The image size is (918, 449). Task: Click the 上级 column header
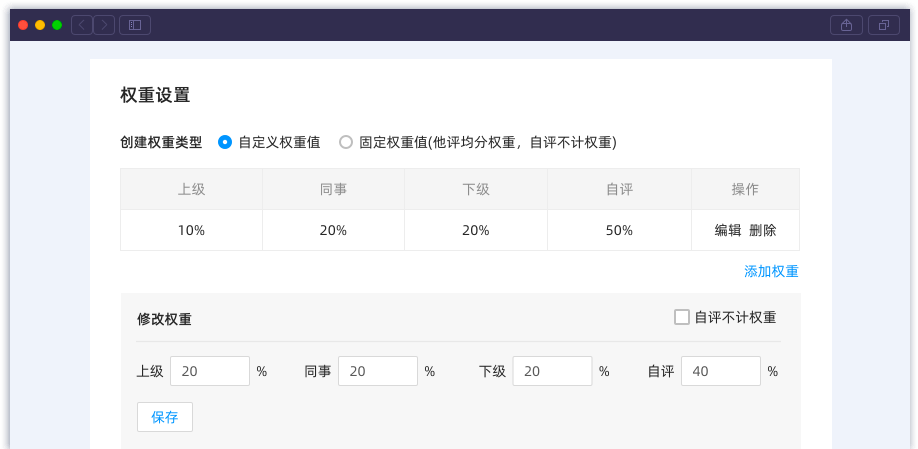pyautogui.click(x=191, y=189)
